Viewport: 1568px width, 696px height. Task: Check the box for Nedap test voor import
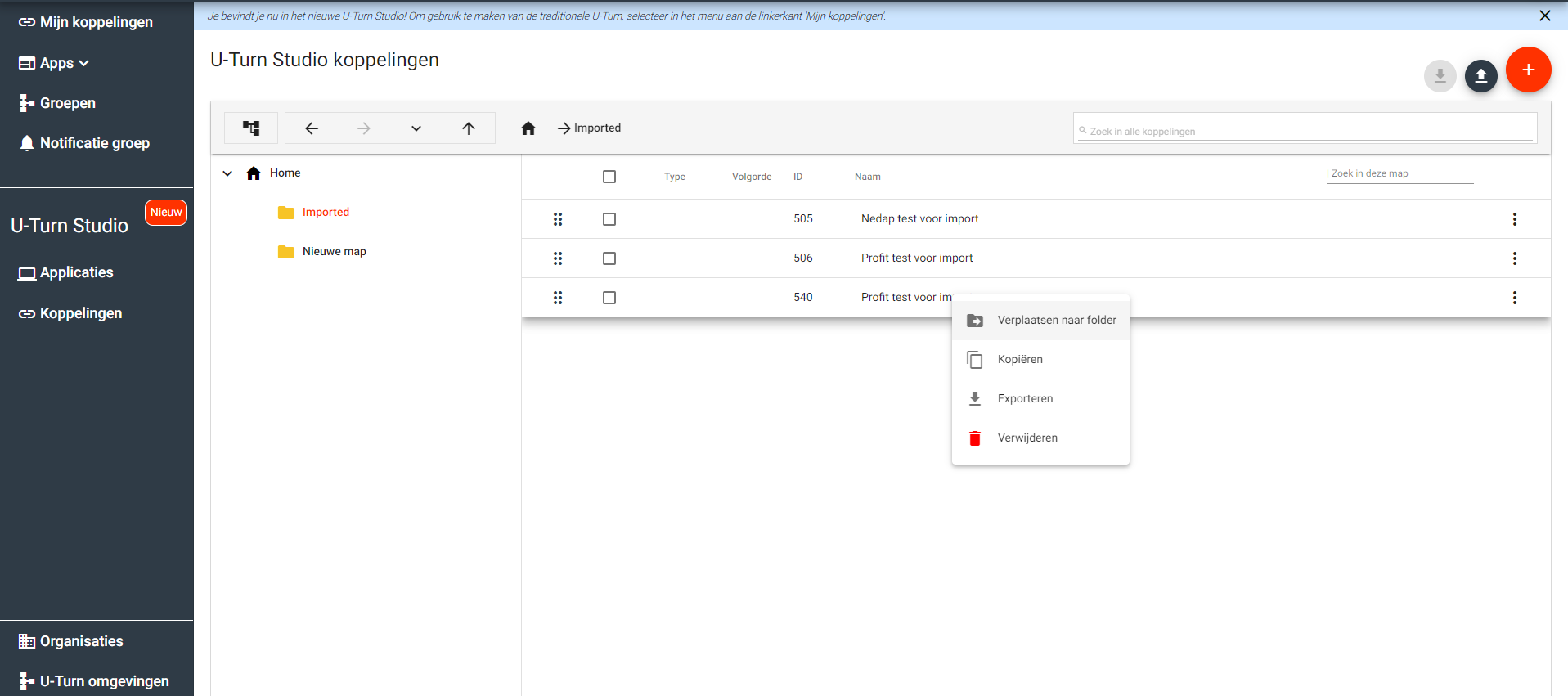pos(609,219)
